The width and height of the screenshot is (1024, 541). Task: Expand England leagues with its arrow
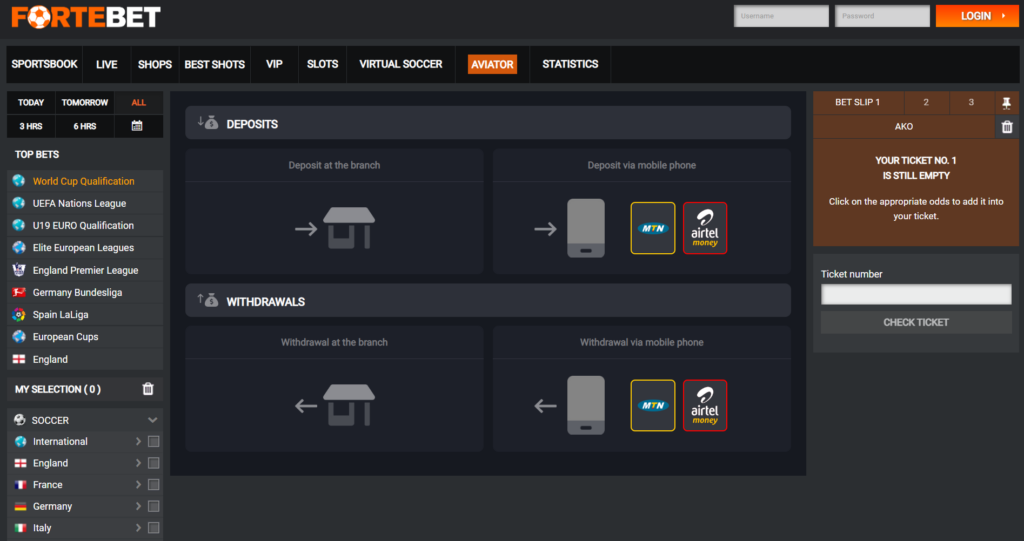[x=138, y=463]
